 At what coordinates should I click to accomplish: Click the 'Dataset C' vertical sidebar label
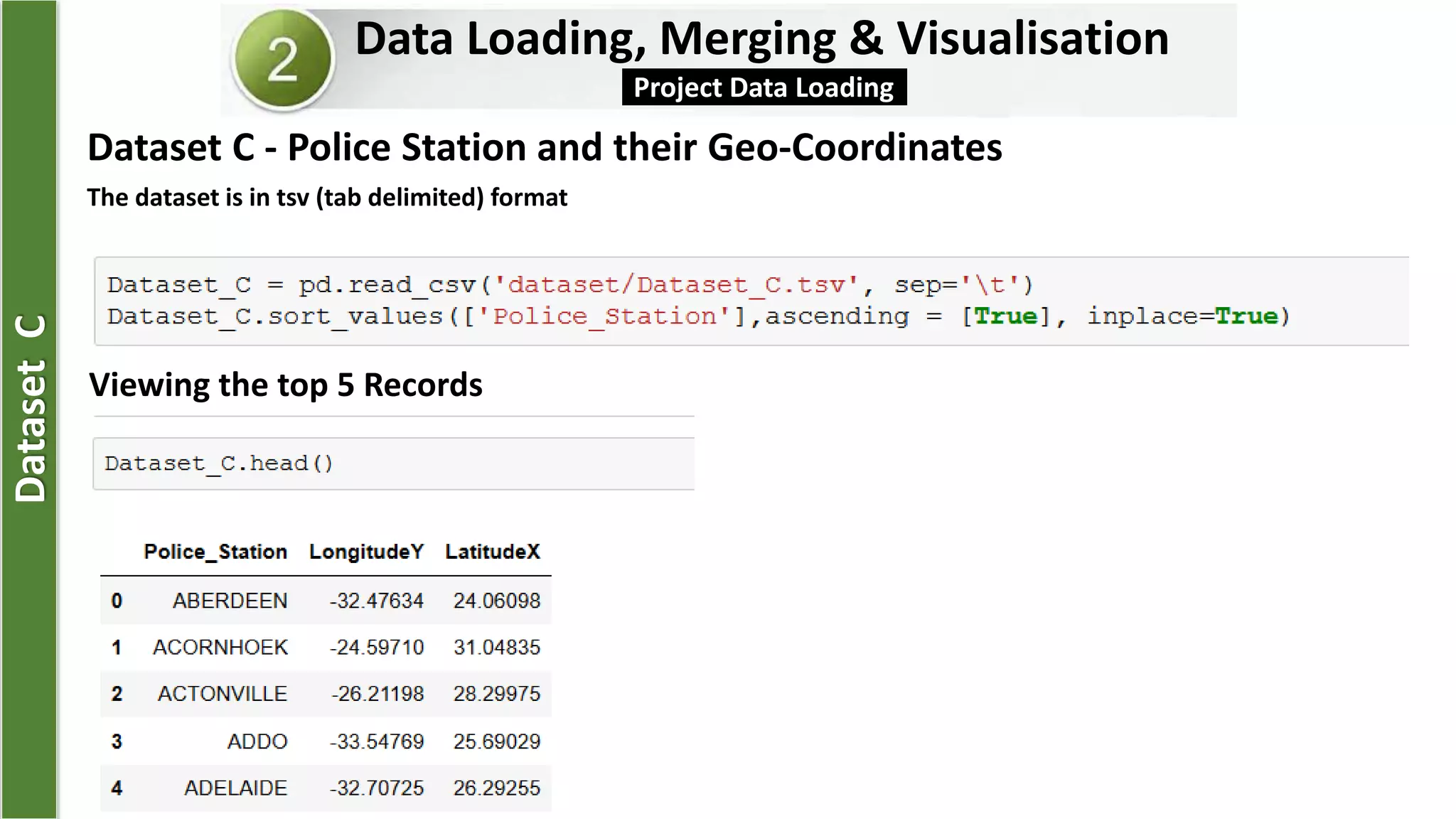(x=31, y=408)
